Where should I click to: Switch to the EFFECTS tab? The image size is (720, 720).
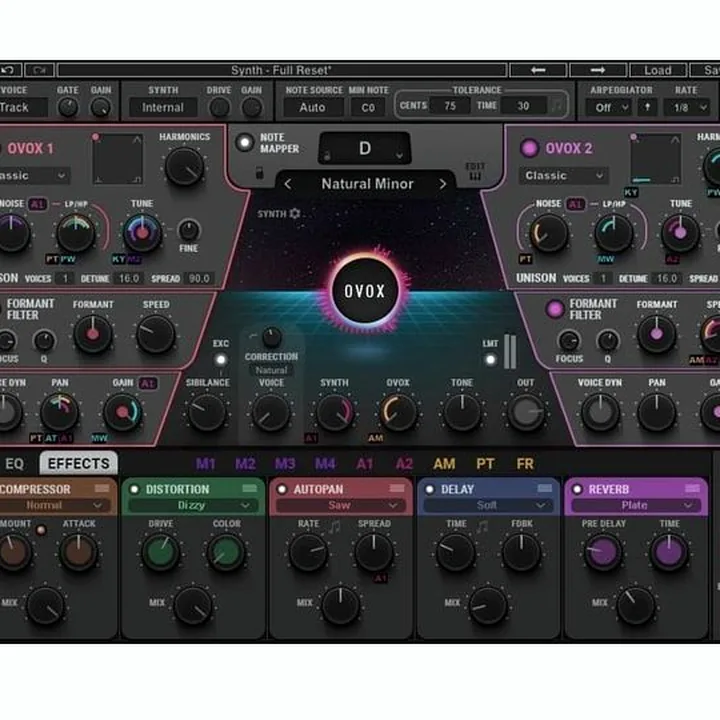point(79,464)
